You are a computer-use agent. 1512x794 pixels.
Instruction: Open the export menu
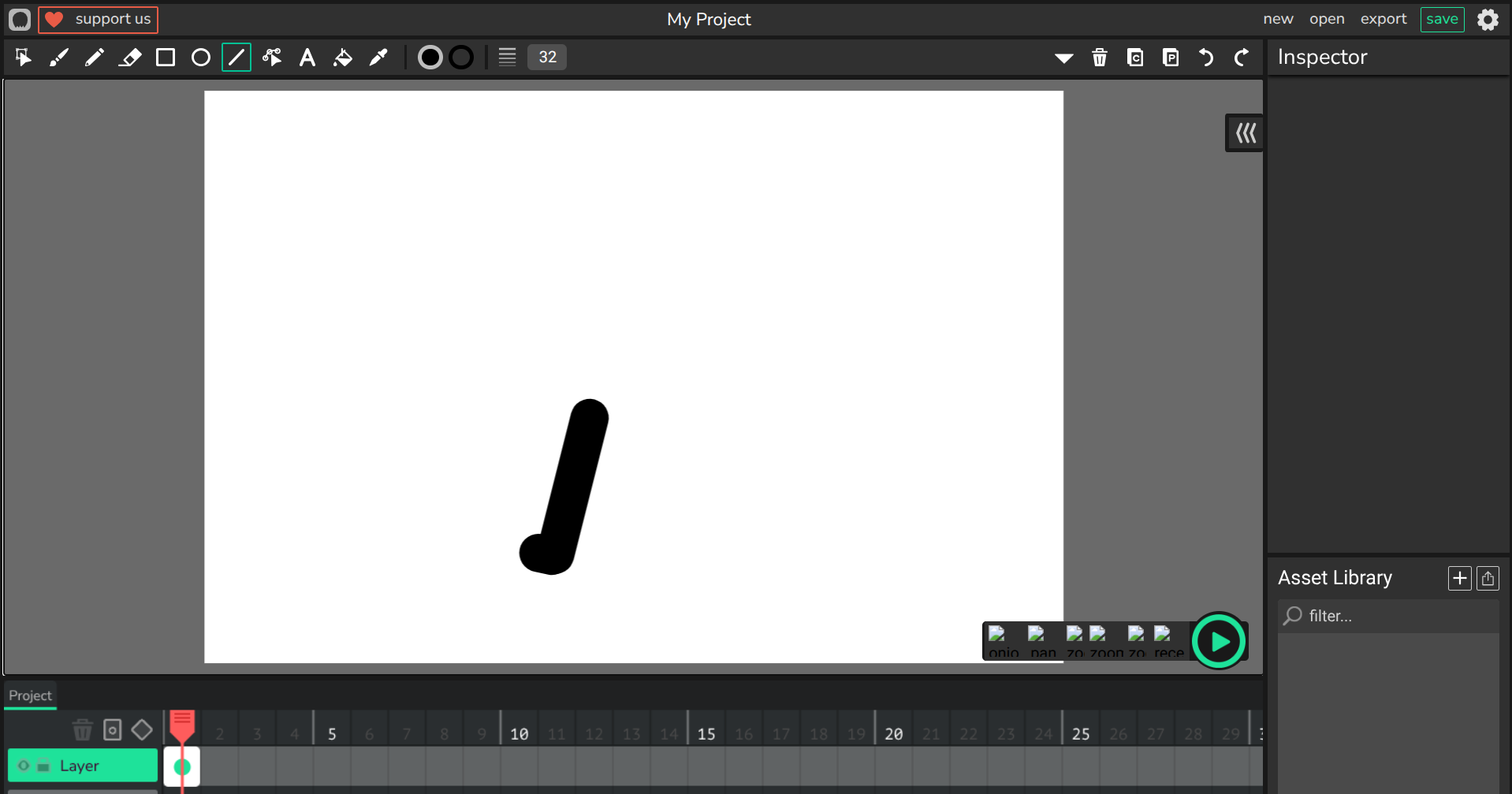pyautogui.click(x=1383, y=19)
